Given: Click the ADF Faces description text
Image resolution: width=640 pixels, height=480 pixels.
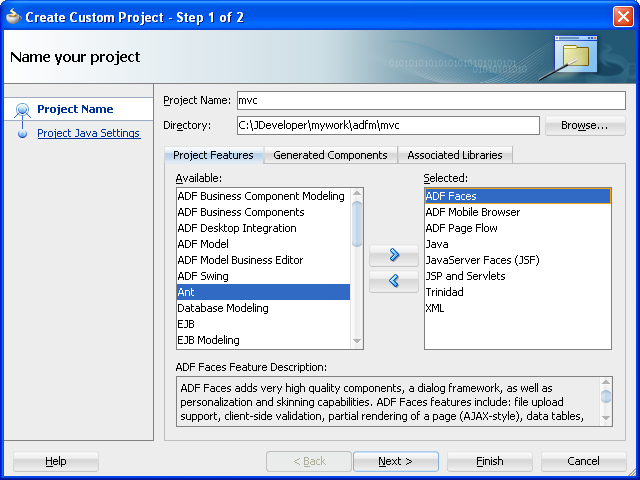Looking at the screenshot, I should [382, 402].
